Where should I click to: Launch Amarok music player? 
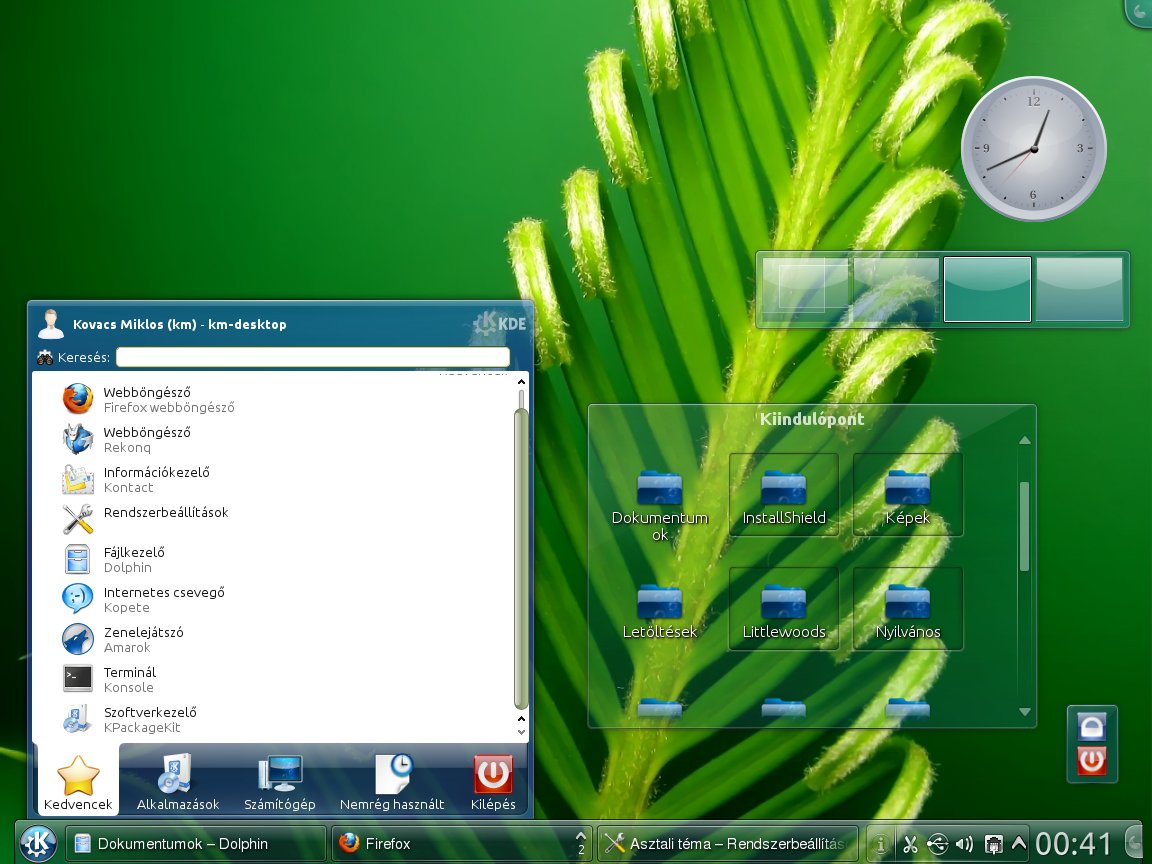click(x=279, y=639)
